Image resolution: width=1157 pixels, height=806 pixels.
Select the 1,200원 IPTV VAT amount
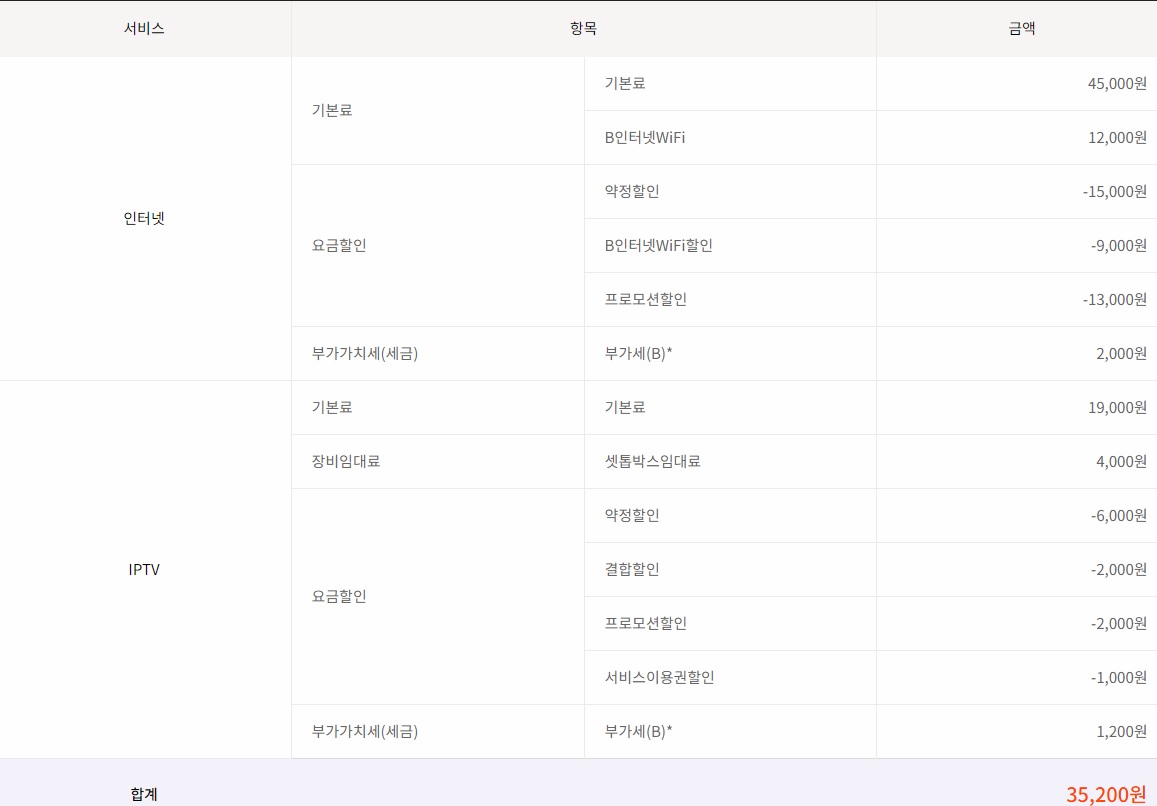(x=1121, y=731)
